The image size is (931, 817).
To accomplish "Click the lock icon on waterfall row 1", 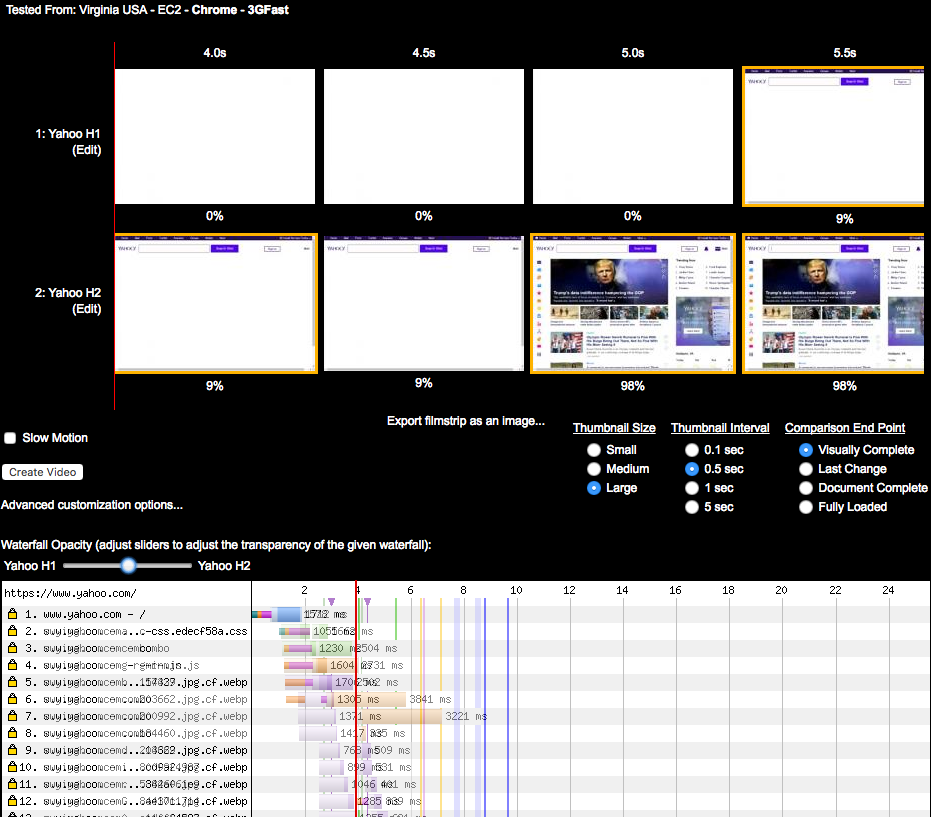I will [x=13, y=614].
